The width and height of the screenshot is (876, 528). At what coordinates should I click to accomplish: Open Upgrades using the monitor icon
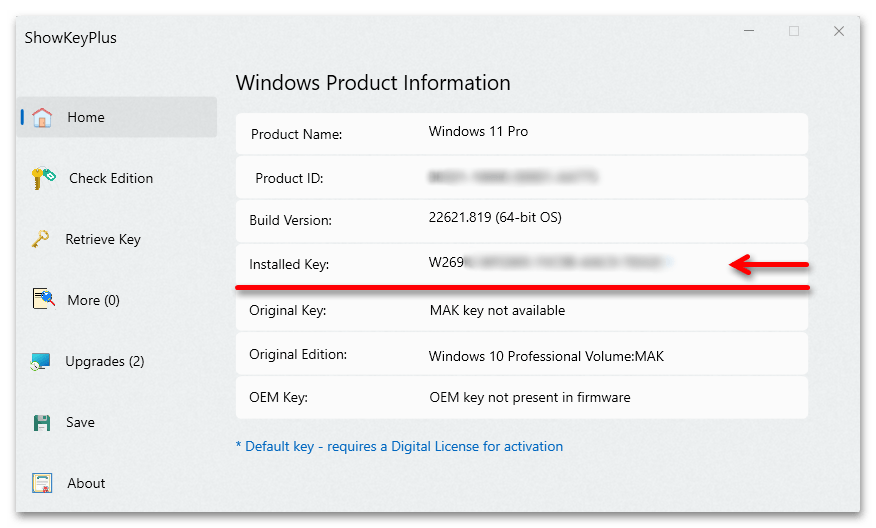[x=41, y=361]
